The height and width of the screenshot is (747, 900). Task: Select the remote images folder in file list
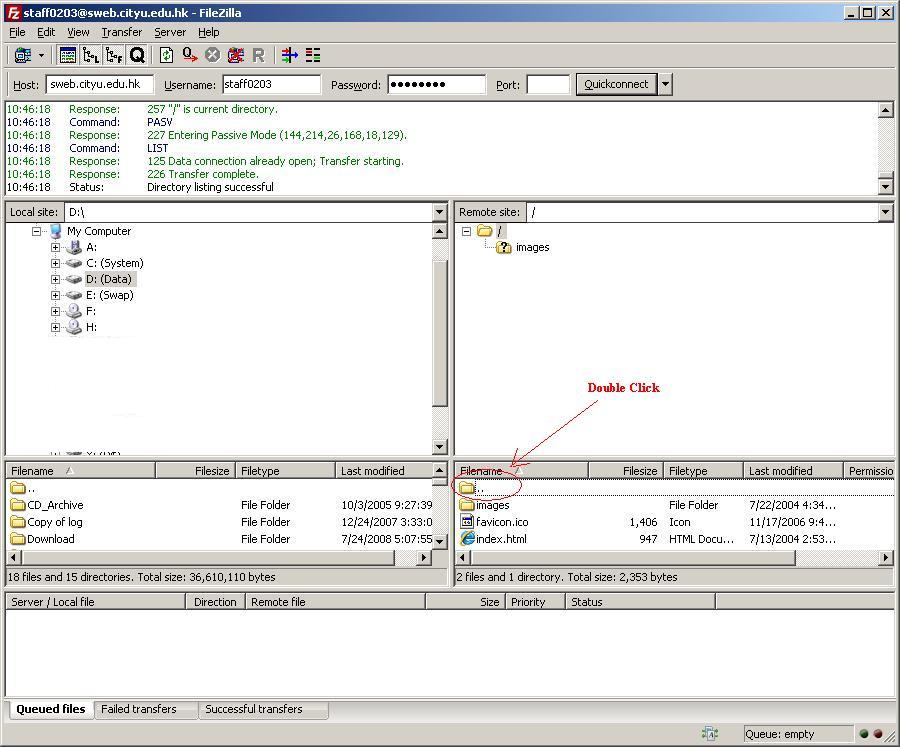tap(492, 505)
